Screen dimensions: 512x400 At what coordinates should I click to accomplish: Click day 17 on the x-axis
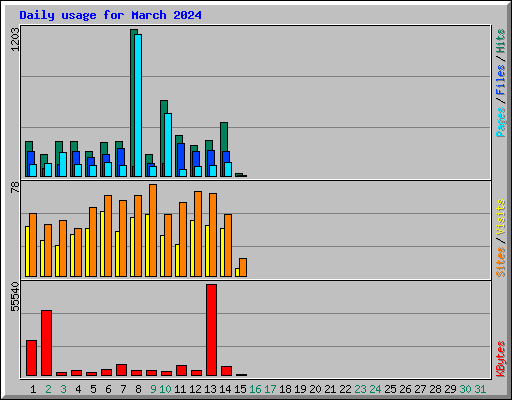[270, 389]
